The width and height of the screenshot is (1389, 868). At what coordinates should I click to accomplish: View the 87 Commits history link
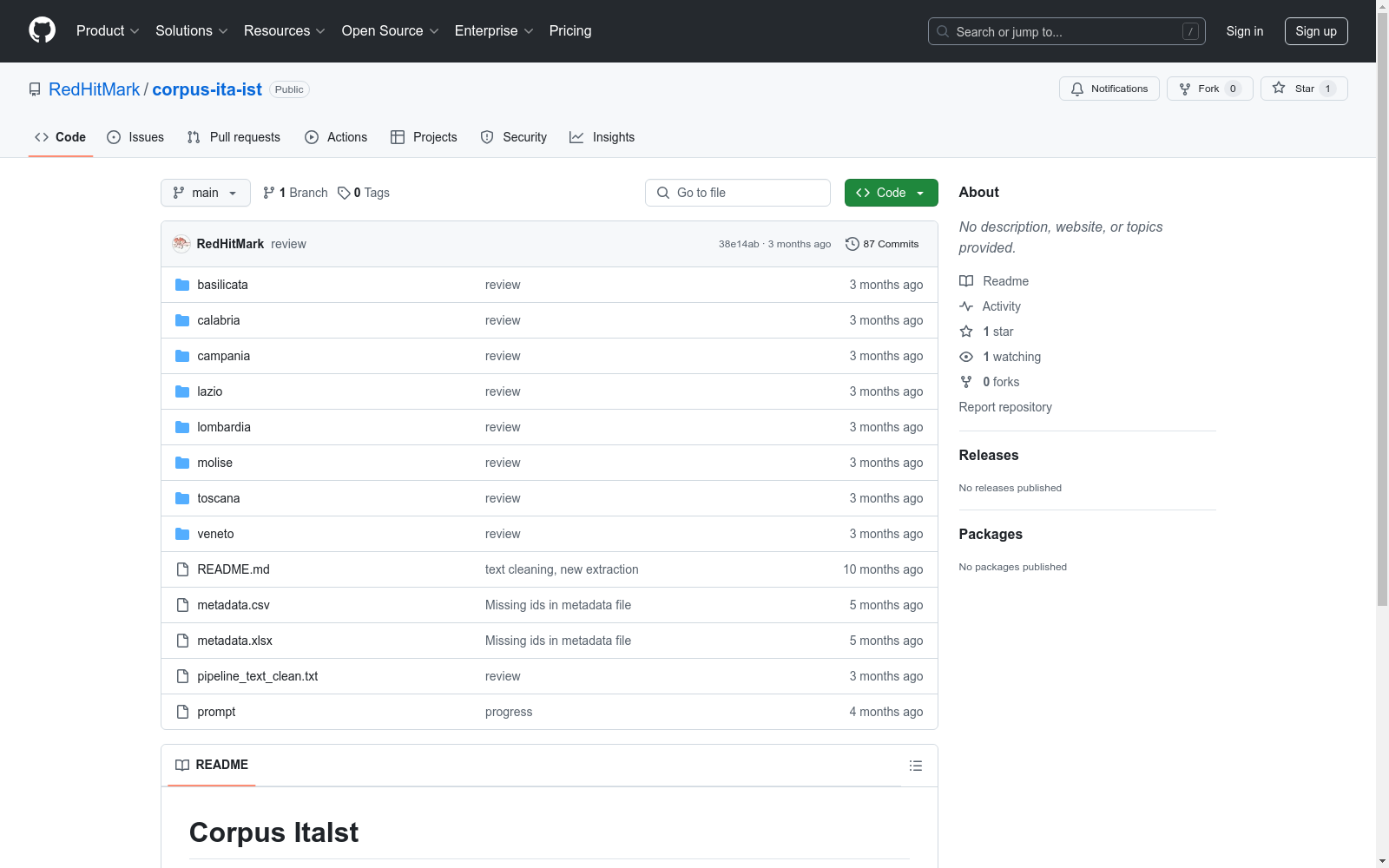point(882,244)
